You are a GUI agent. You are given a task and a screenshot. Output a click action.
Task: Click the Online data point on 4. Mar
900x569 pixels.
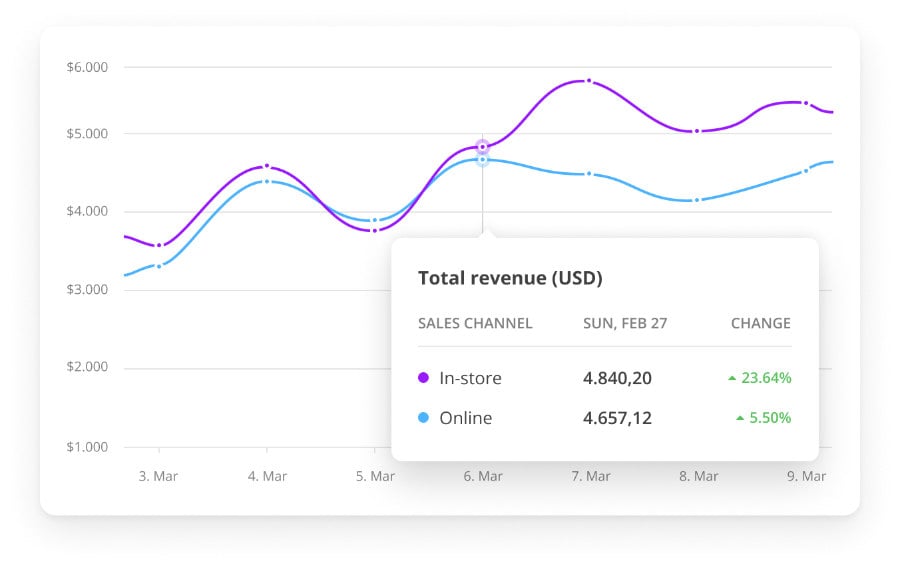click(267, 181)
